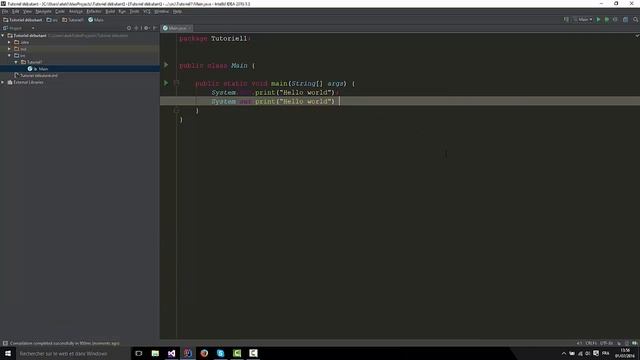Screen dimensions: 640x360
Task: Open File Explorer from taskbar
Action: [x=155, y=353]
